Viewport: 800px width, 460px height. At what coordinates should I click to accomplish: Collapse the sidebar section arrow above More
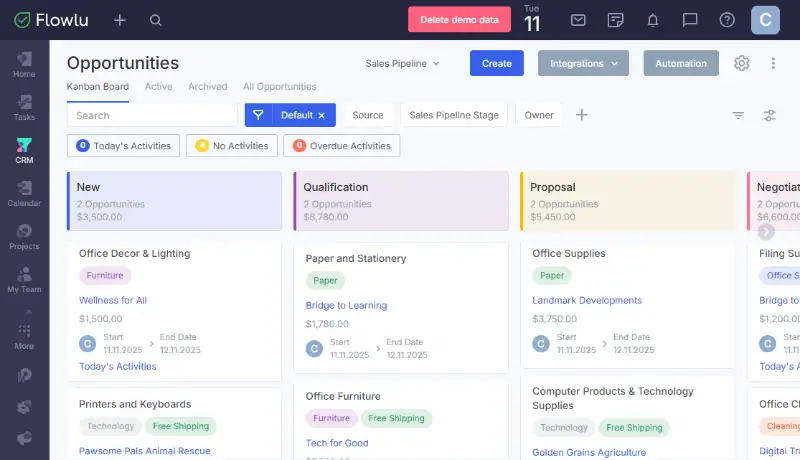pos(29,311)
